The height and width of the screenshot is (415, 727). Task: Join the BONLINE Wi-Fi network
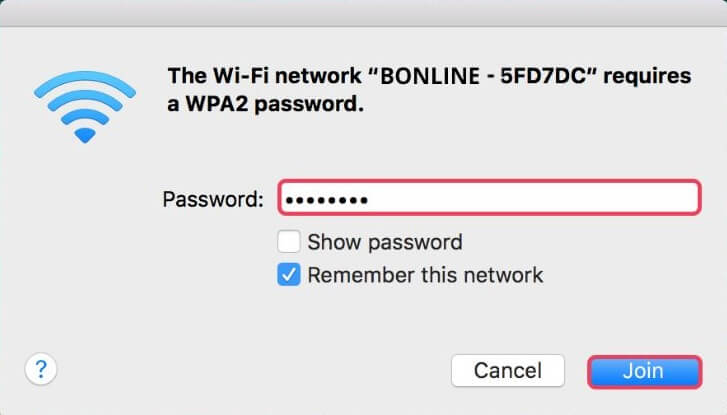pos(642,371)
